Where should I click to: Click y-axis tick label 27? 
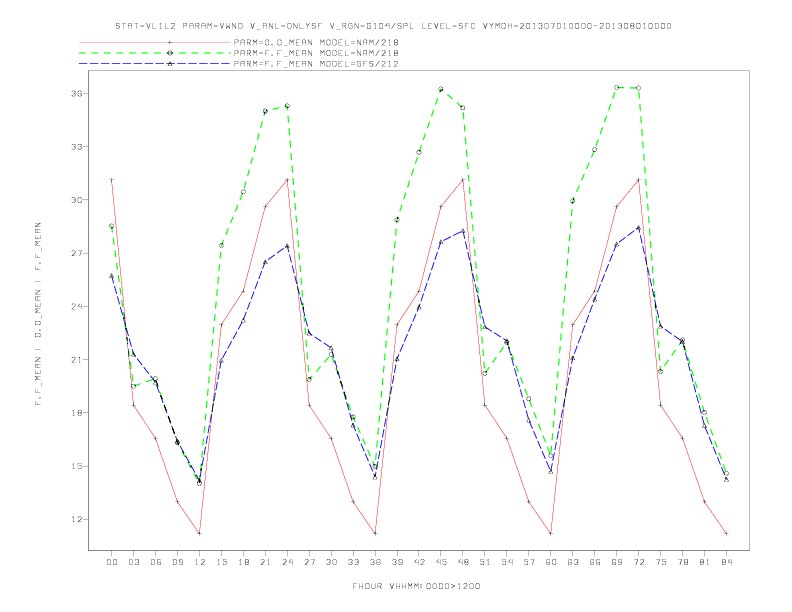pos(76,253)
